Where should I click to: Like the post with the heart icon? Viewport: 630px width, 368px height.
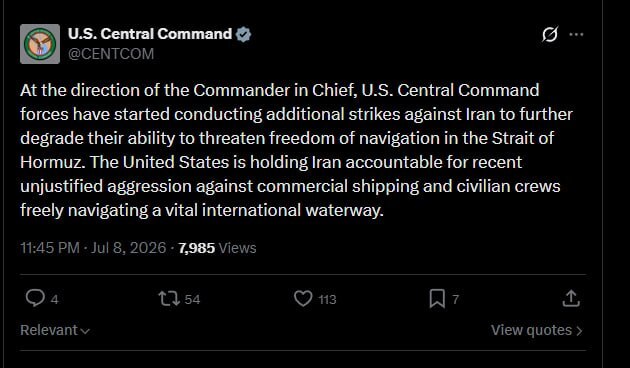pos(303,298)
